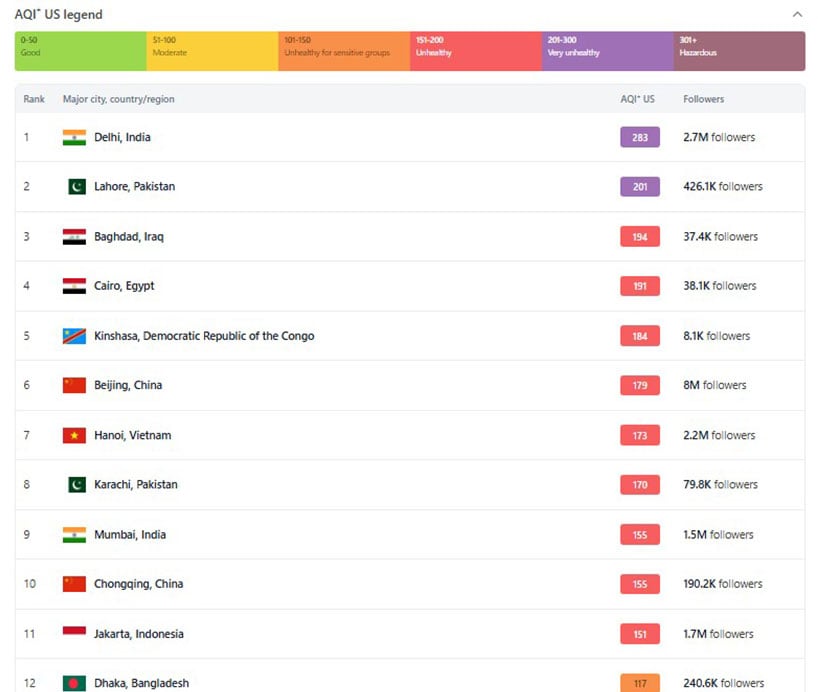Open the Beijing, China city link
818x692 pixels.
pos(128,385)
